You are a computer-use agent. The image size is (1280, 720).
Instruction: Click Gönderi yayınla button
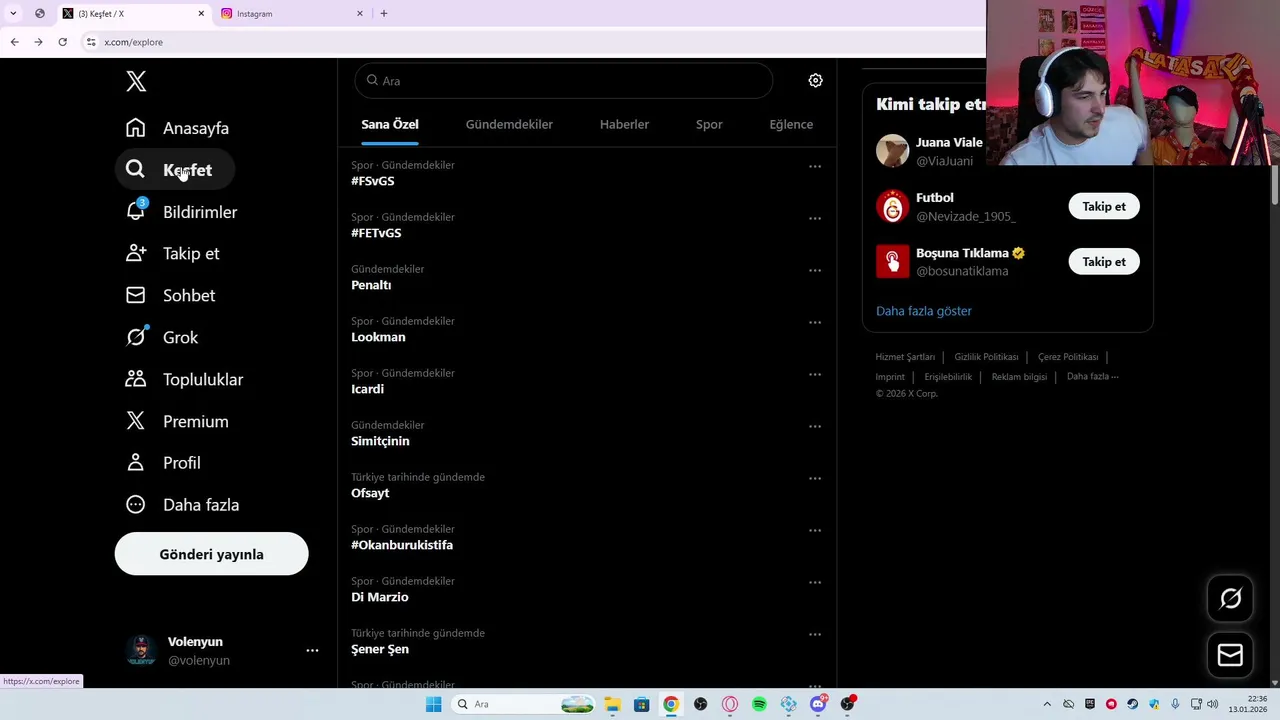[211, 554]
